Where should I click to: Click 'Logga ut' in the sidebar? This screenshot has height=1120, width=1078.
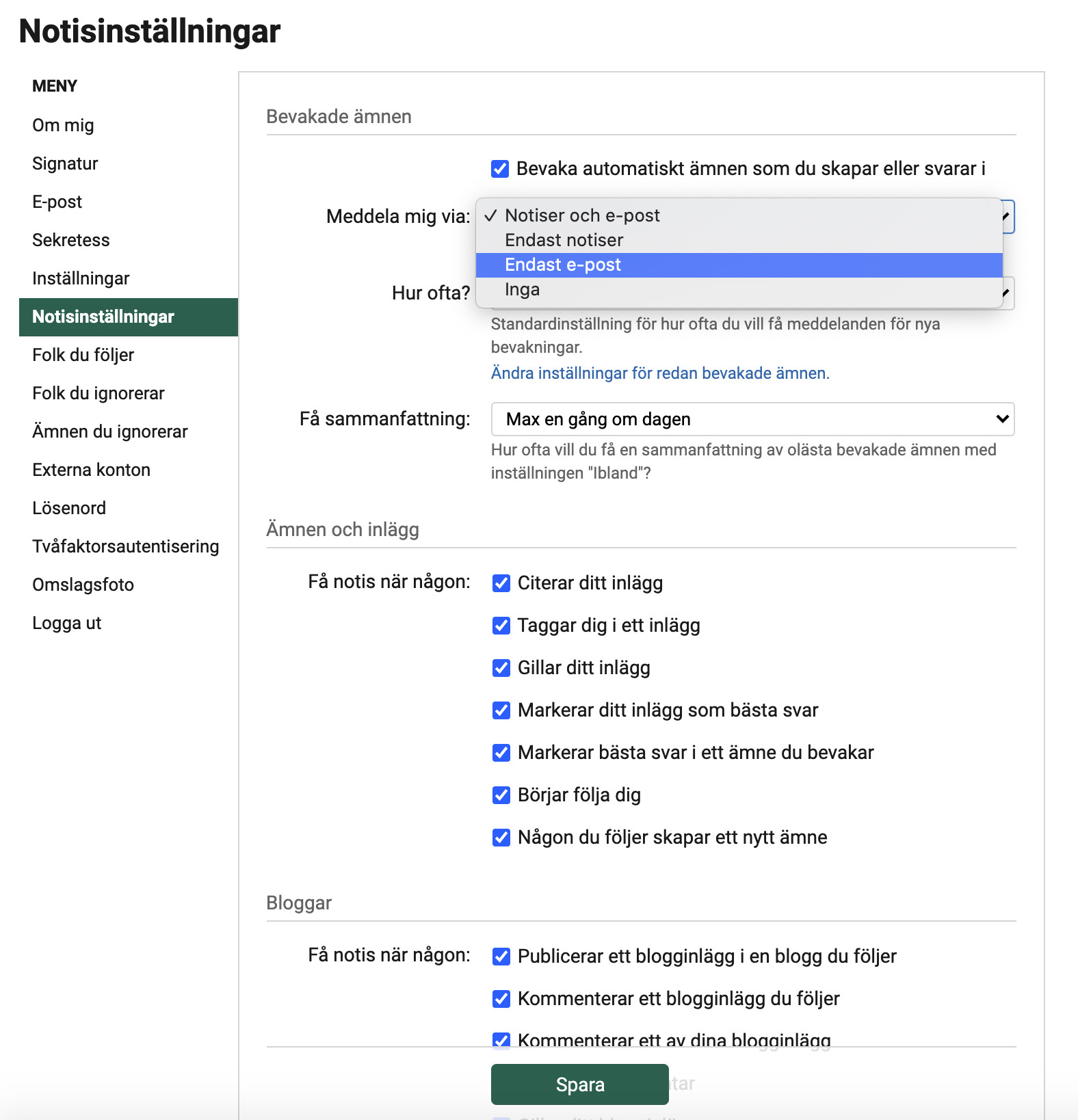[66, 624]
